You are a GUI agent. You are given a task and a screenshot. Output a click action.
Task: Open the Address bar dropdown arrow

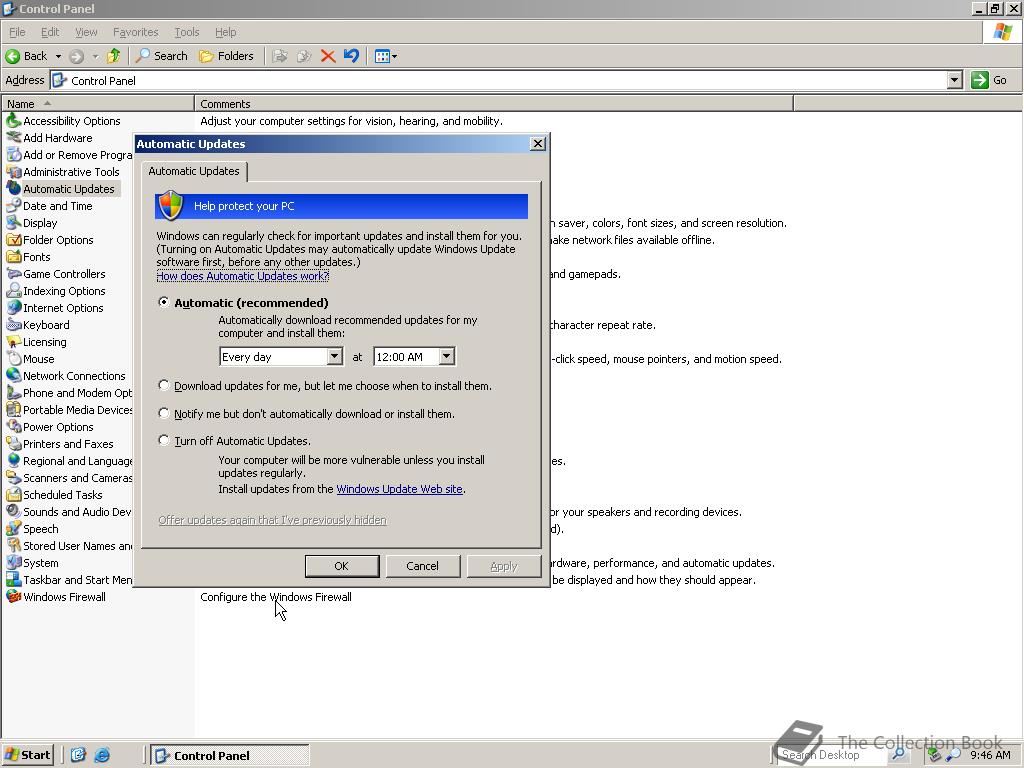click(x=955, y=80)
